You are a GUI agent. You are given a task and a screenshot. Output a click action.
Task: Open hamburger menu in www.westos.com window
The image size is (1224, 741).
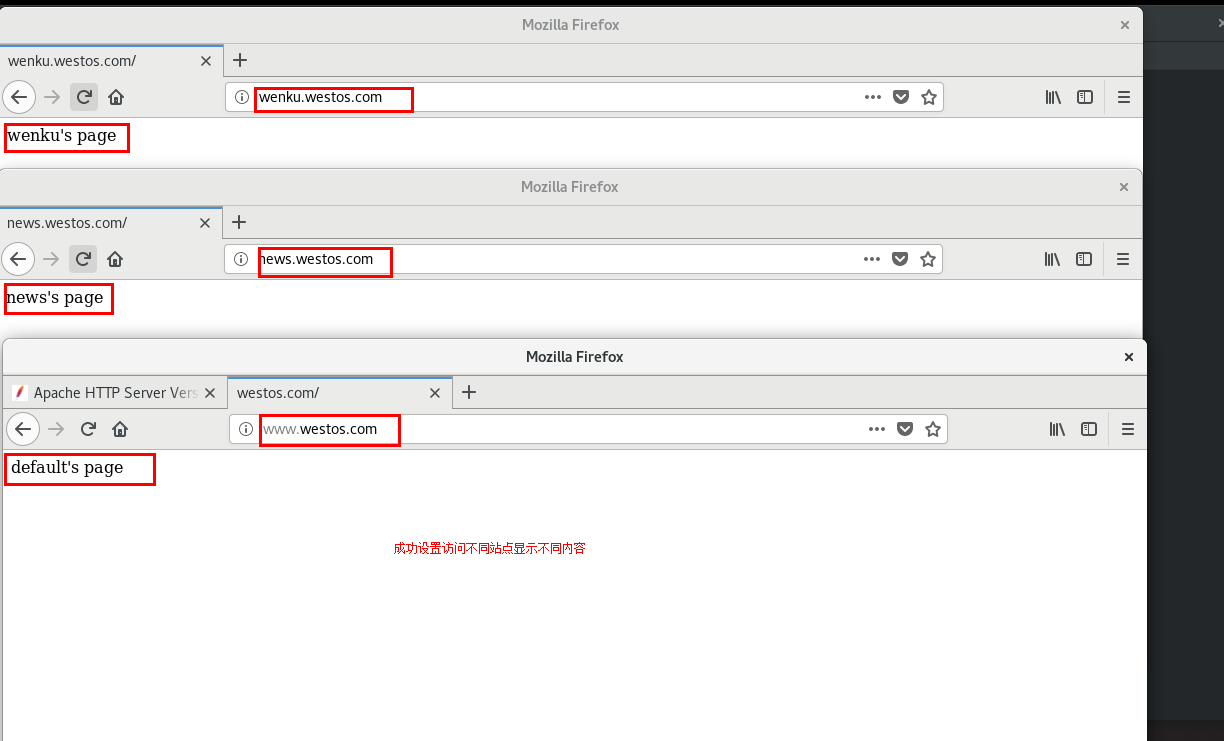pos(1128,429)
